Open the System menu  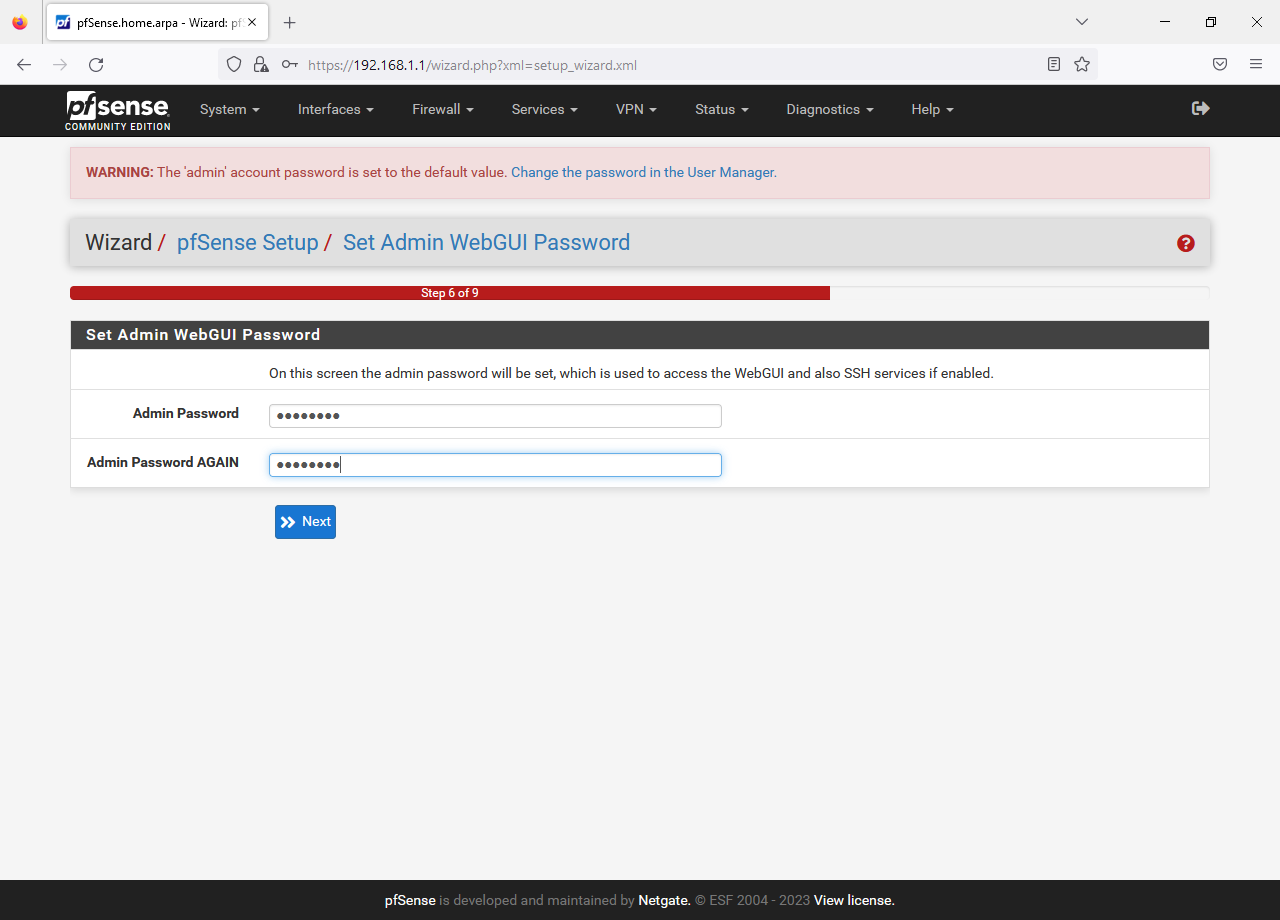(230, 109)
